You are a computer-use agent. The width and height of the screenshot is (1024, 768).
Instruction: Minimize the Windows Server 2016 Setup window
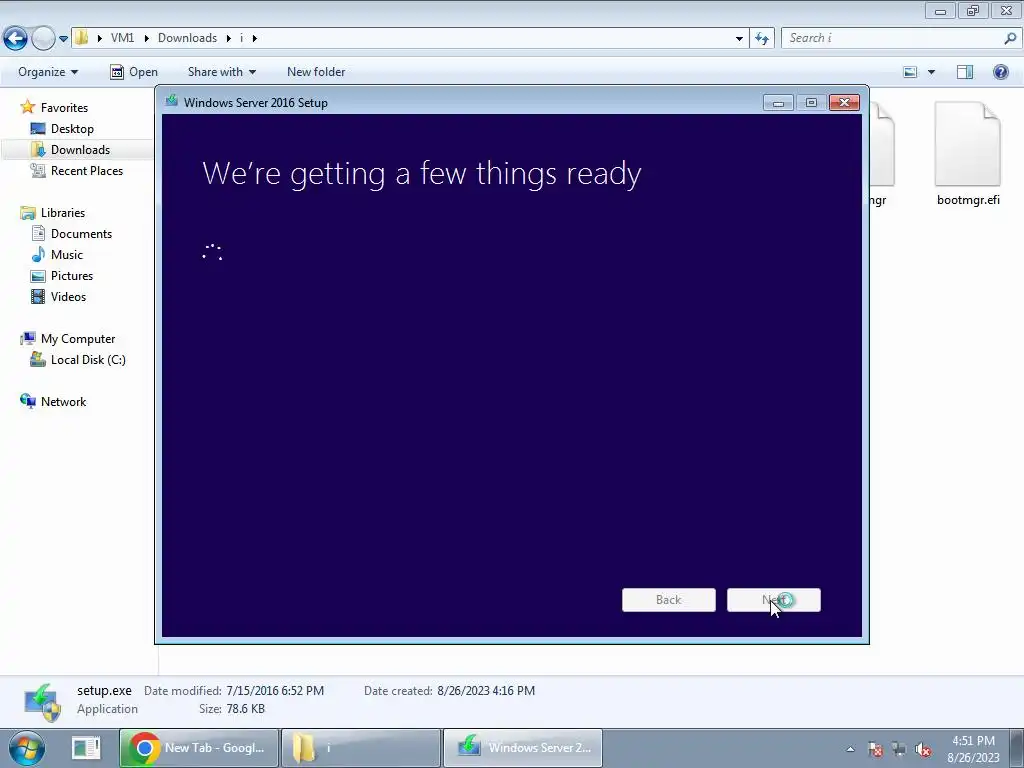coord(778,103)
